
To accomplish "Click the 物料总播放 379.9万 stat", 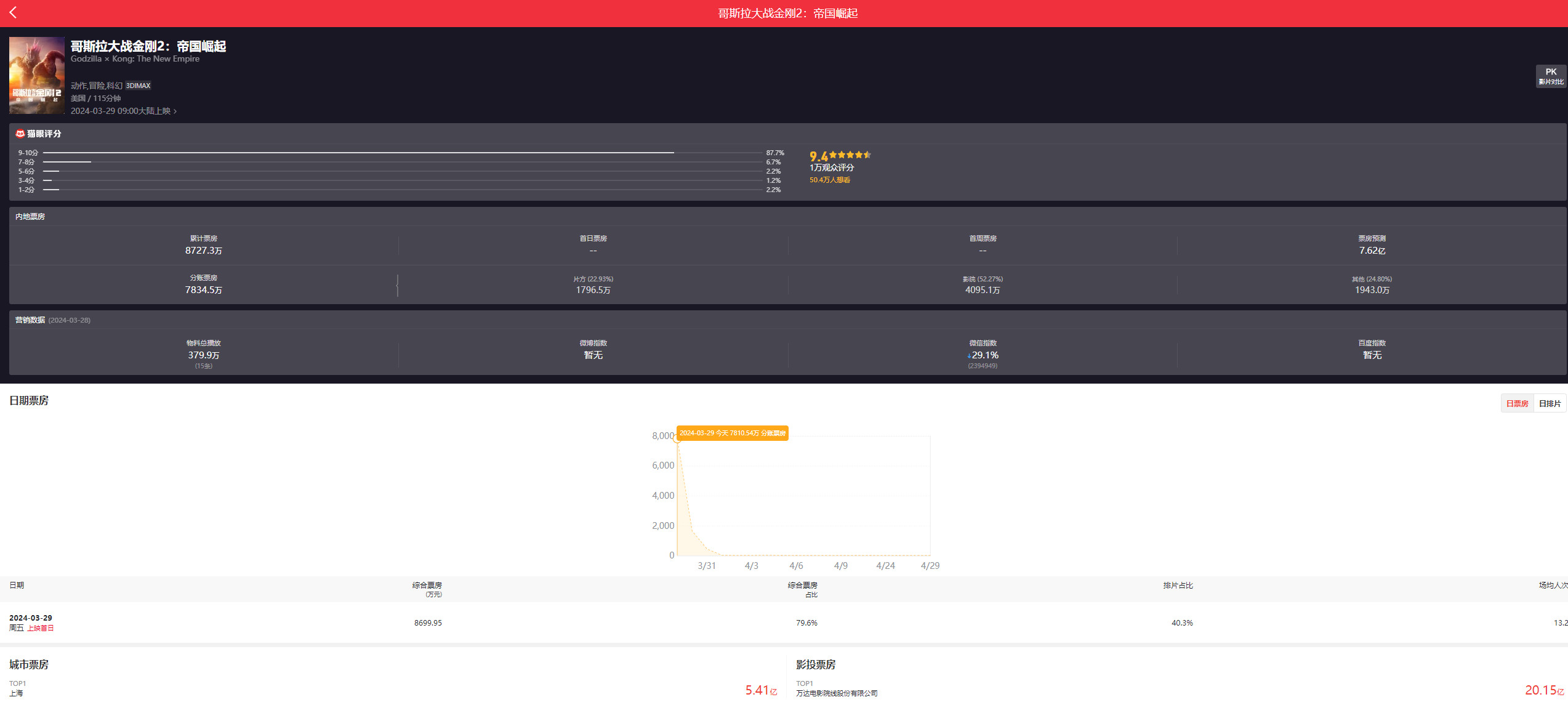I will point(203,355).
